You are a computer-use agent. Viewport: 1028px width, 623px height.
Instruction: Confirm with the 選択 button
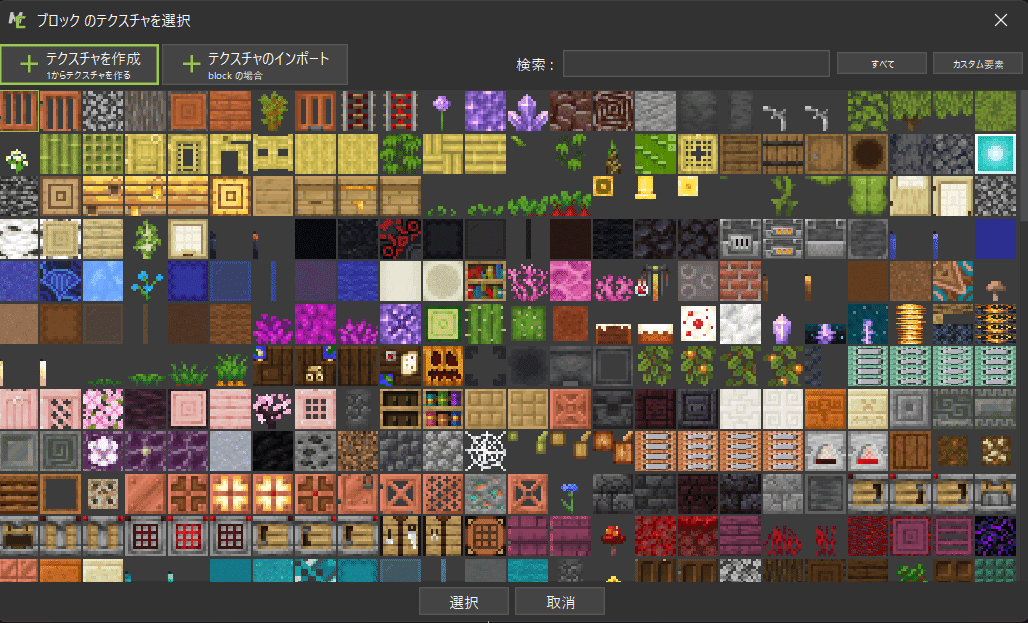coord(464,601)
